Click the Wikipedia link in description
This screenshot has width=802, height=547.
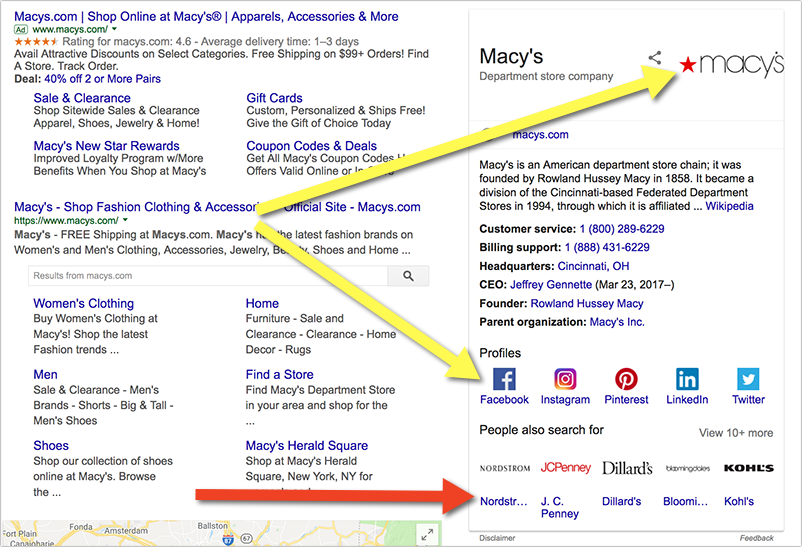(x=729, y=206)
